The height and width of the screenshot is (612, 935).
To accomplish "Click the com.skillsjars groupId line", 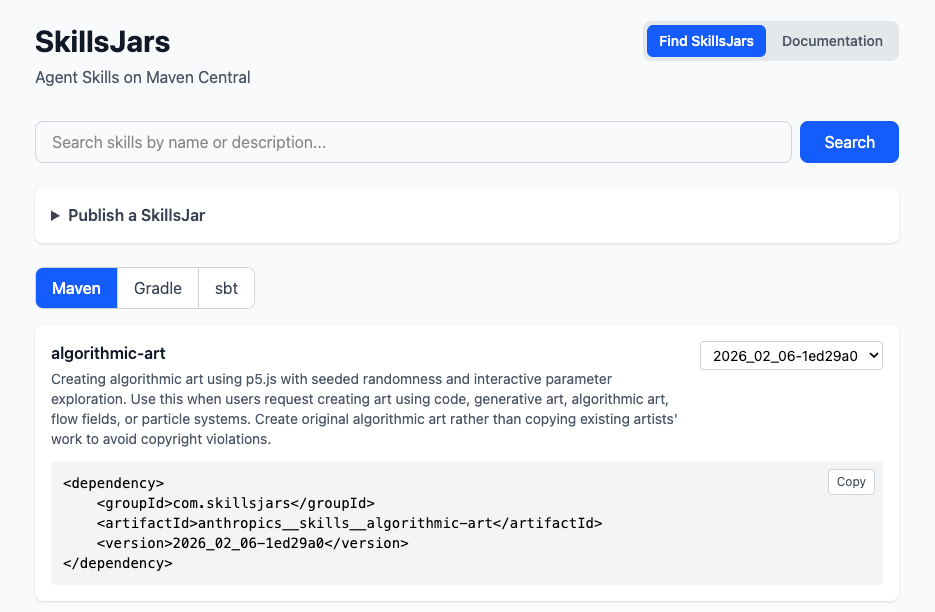I will (236, 503).
